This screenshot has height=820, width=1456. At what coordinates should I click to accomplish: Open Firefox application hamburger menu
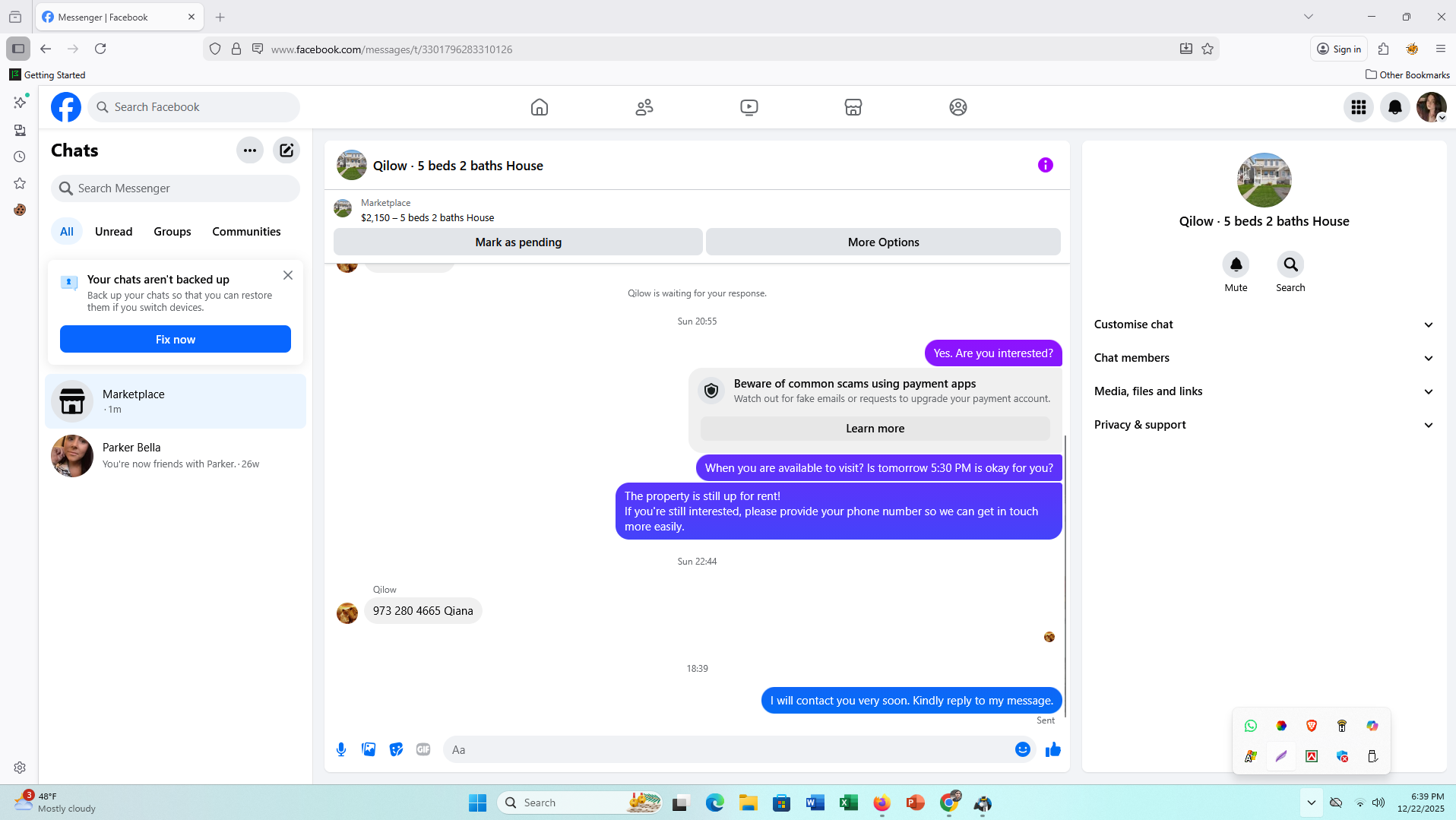tap(1441, 49)
